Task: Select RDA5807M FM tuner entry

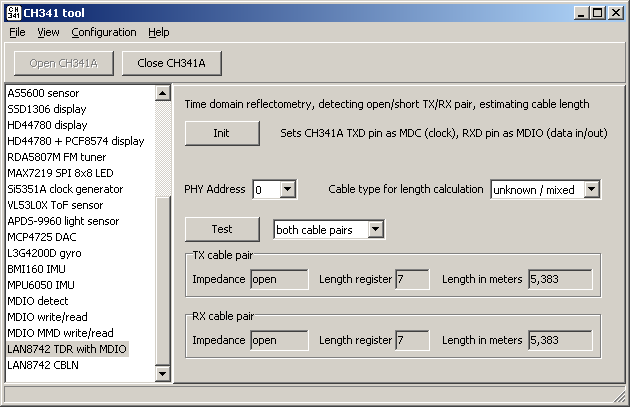Action: point(57,157)
